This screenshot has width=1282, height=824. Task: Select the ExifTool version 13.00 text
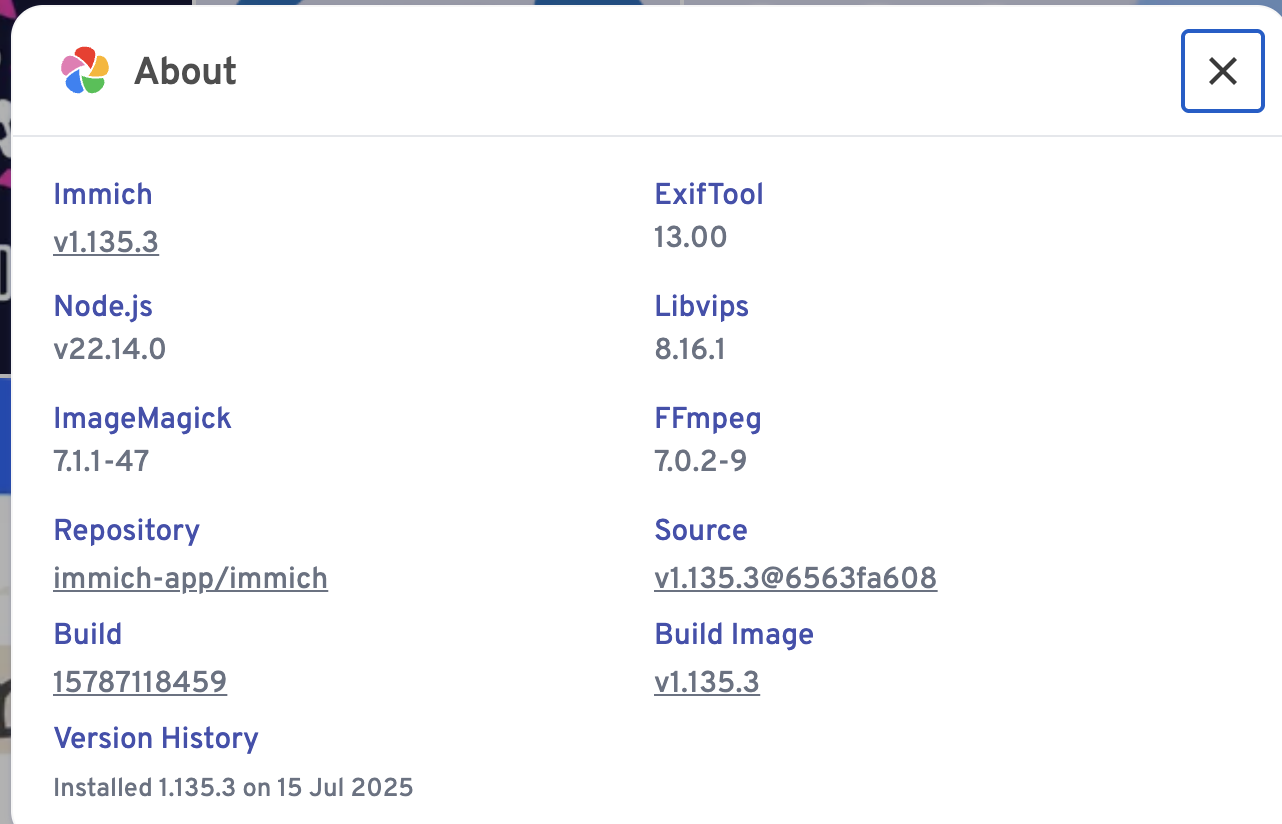[690, 238]
